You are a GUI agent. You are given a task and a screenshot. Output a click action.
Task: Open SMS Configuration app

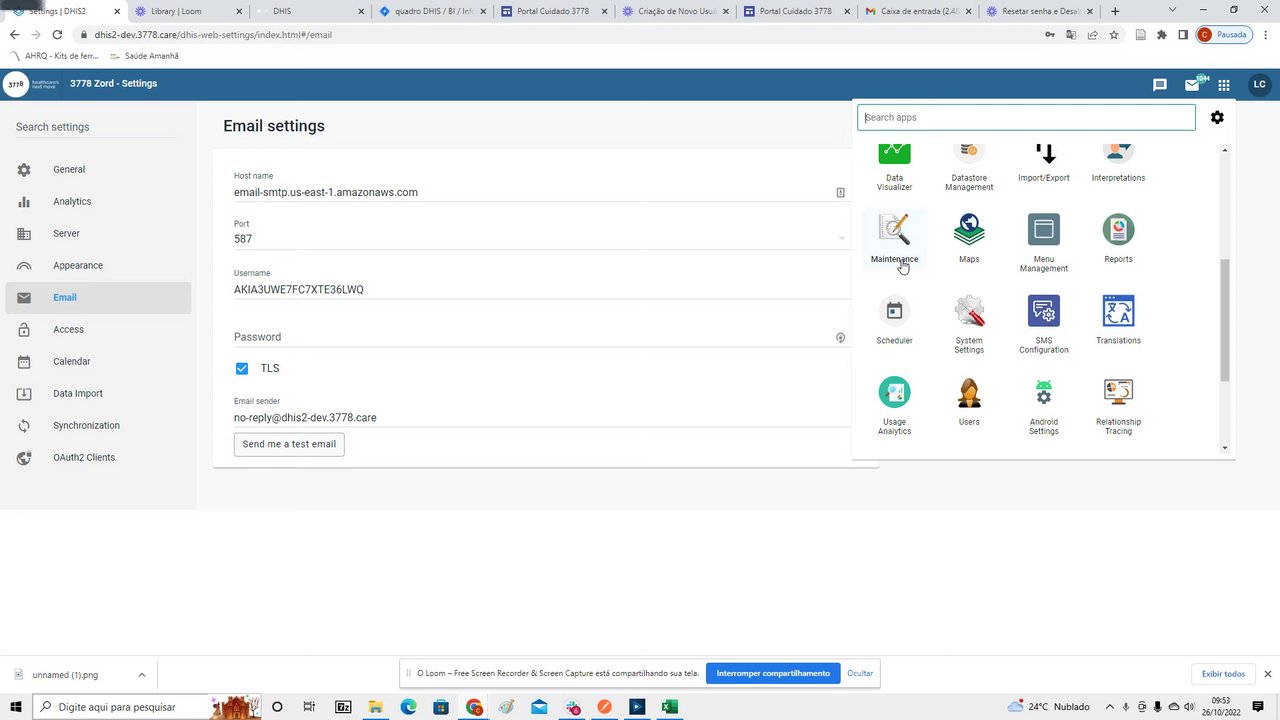1044,311
